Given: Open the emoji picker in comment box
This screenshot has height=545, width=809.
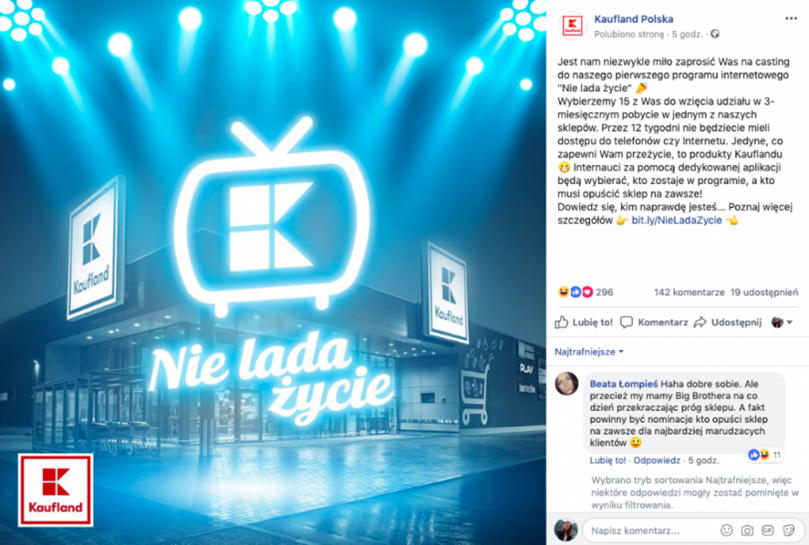Looking at the screenshot, I should (x=726, y=530).
